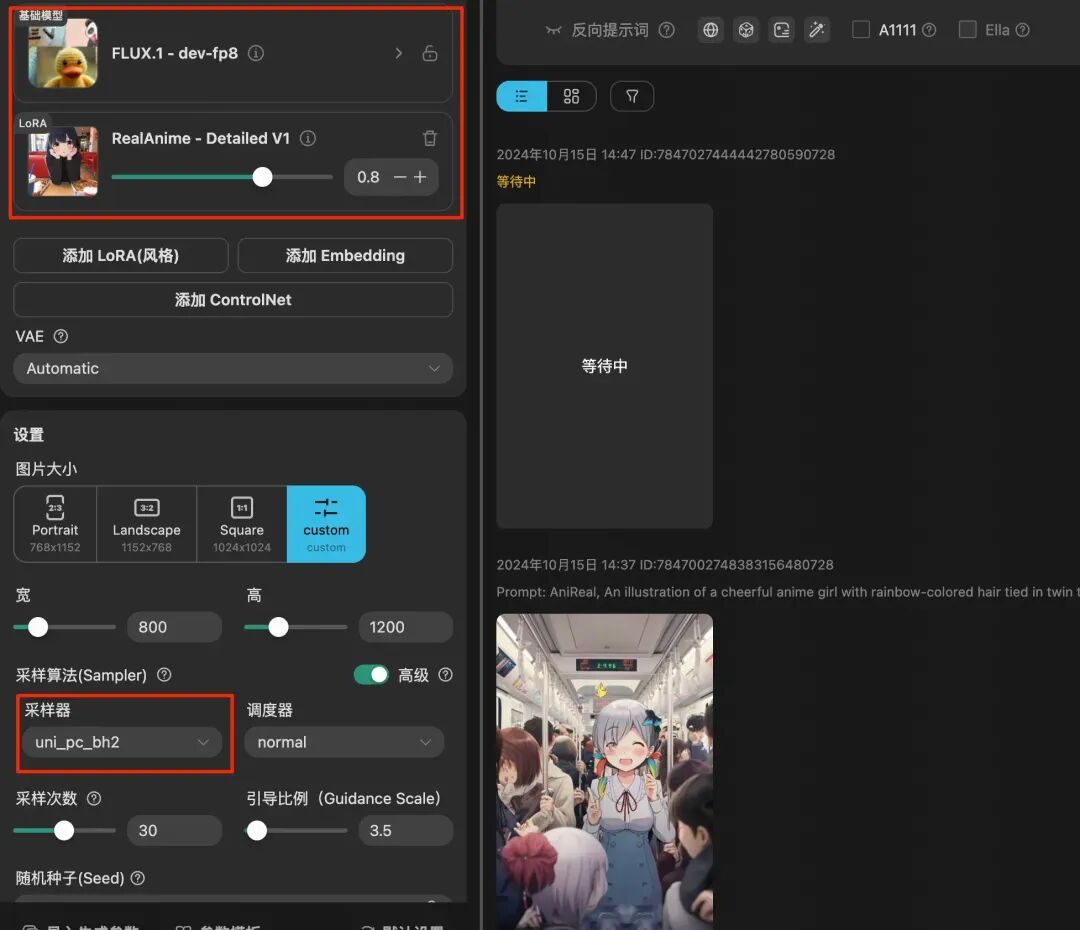Toggle the 高级 advanced sampler switch

pyautogui.click(x=371, y=674)
